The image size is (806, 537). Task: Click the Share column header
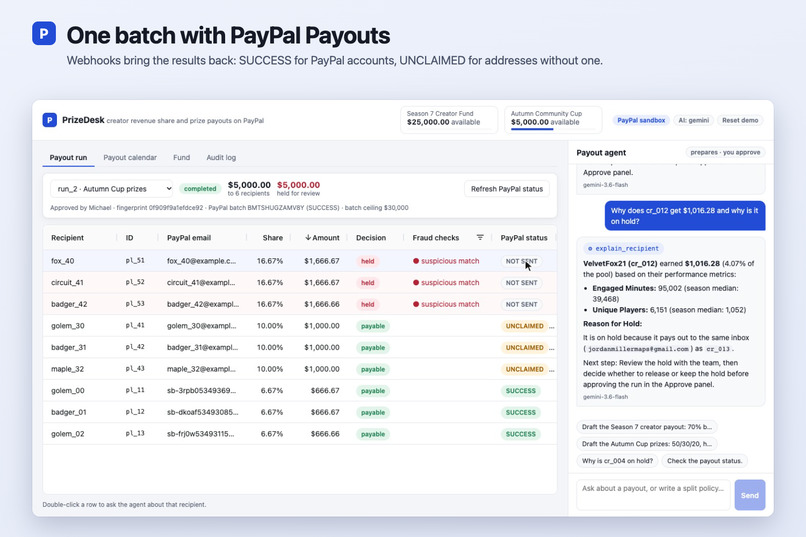272,237
